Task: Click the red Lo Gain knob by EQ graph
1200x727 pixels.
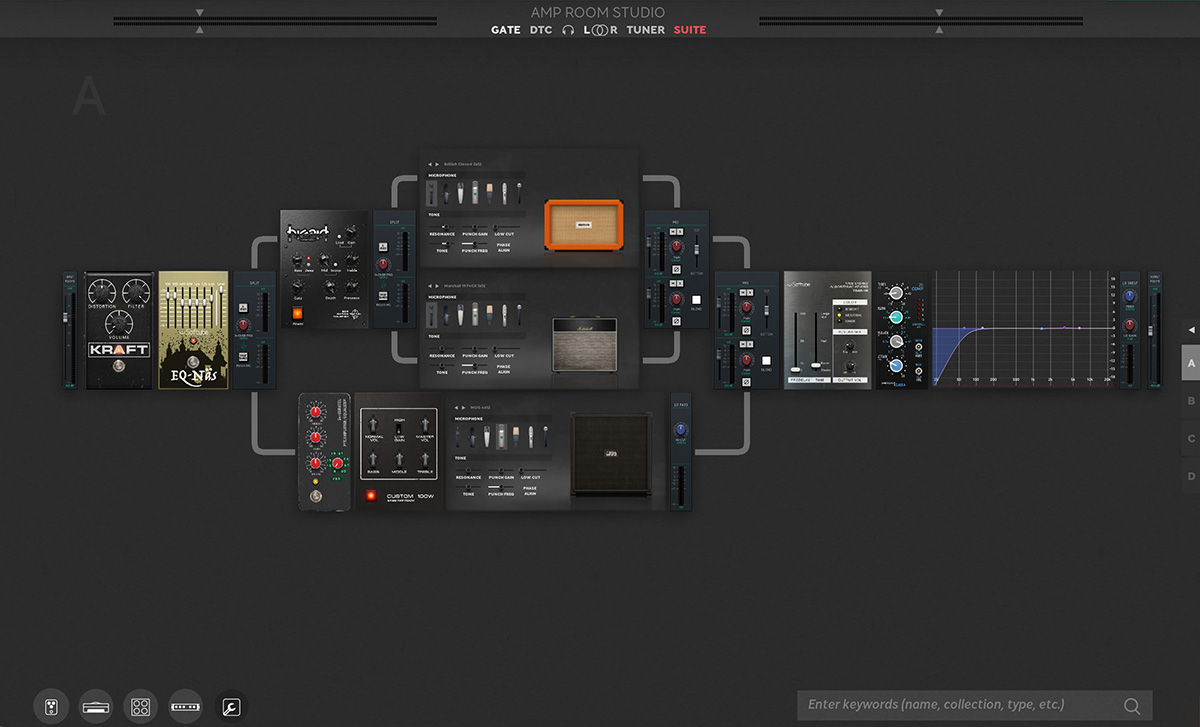Action: pos(1129,325)
